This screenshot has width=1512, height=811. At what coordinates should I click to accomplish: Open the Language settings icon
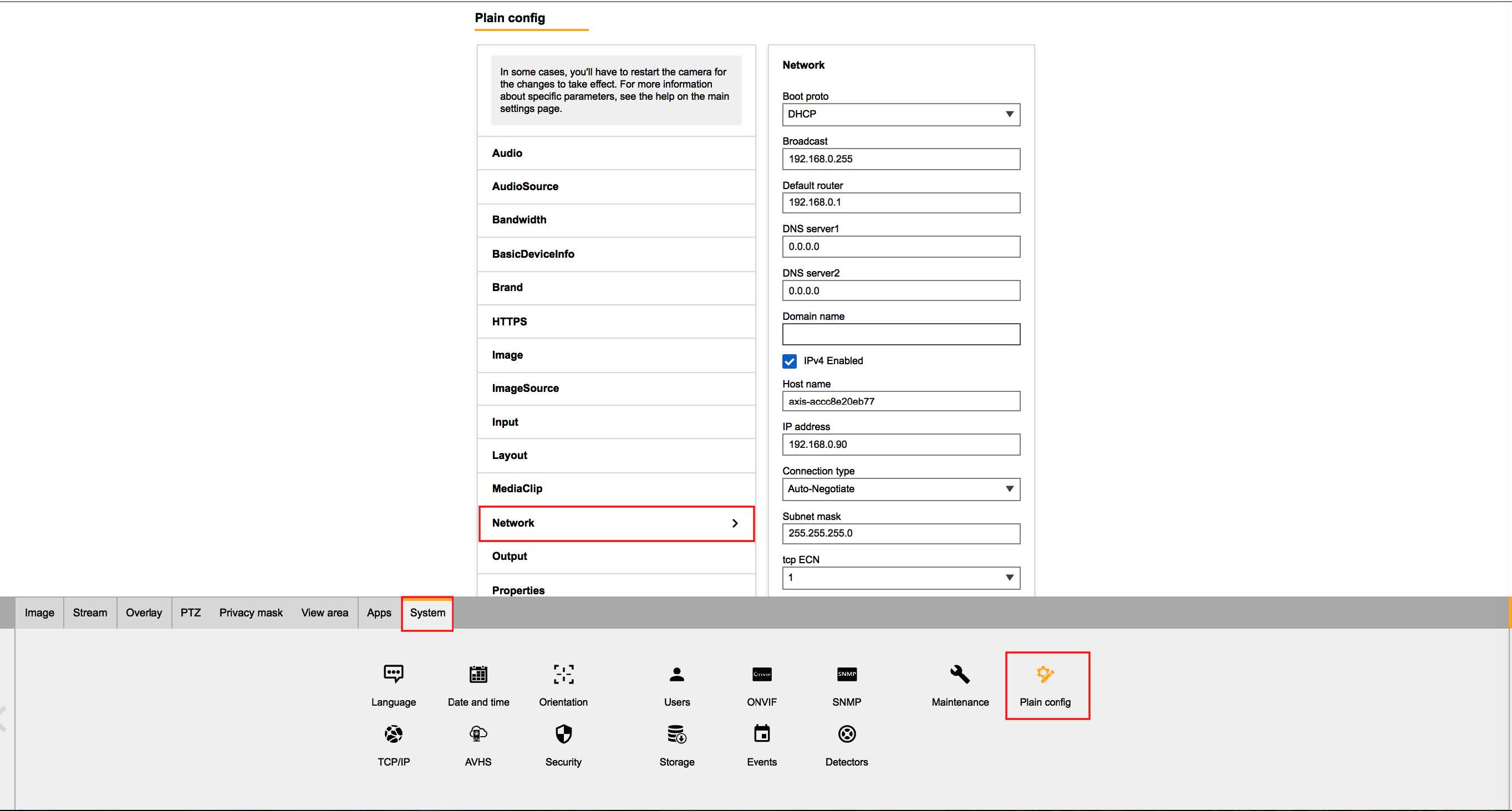pyautogui.click(x=393, y=674)
